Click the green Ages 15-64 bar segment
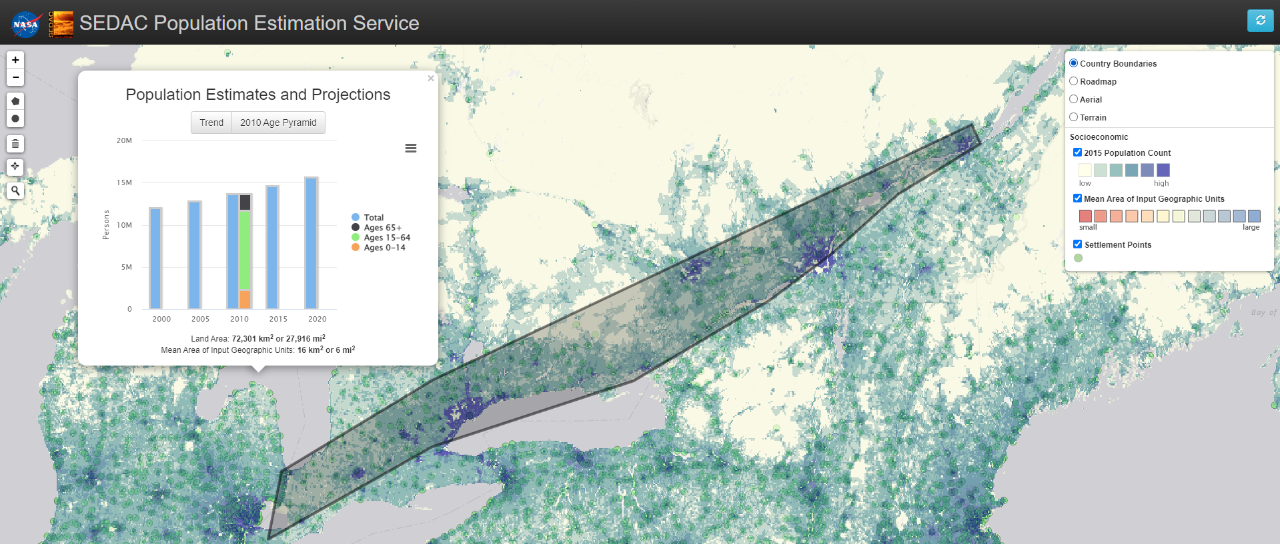This screenshot has height=544, width=1280. 245,250
